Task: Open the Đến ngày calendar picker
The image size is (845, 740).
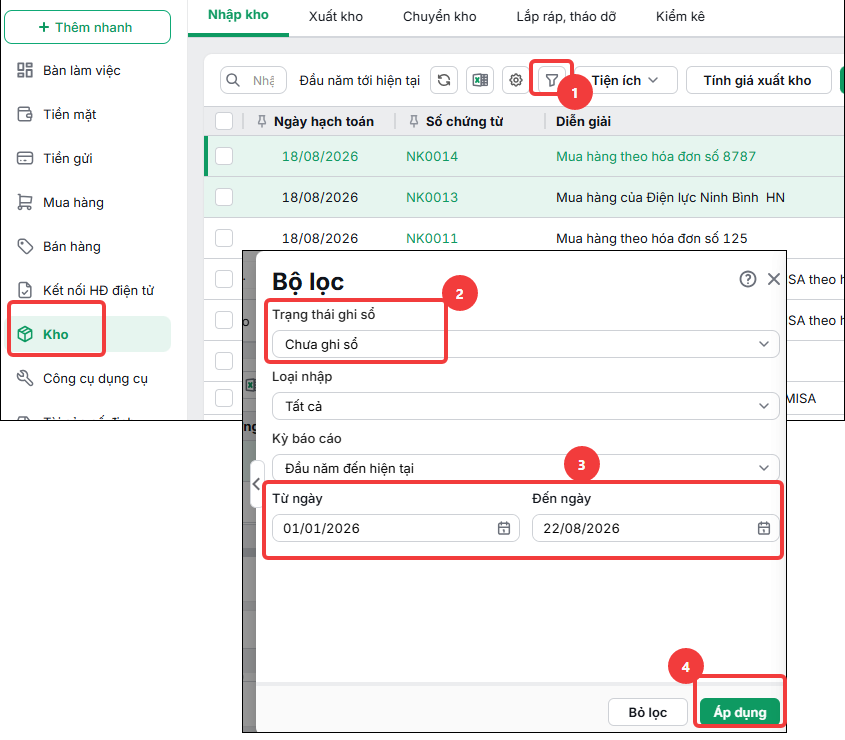Action: pos(764,528)
